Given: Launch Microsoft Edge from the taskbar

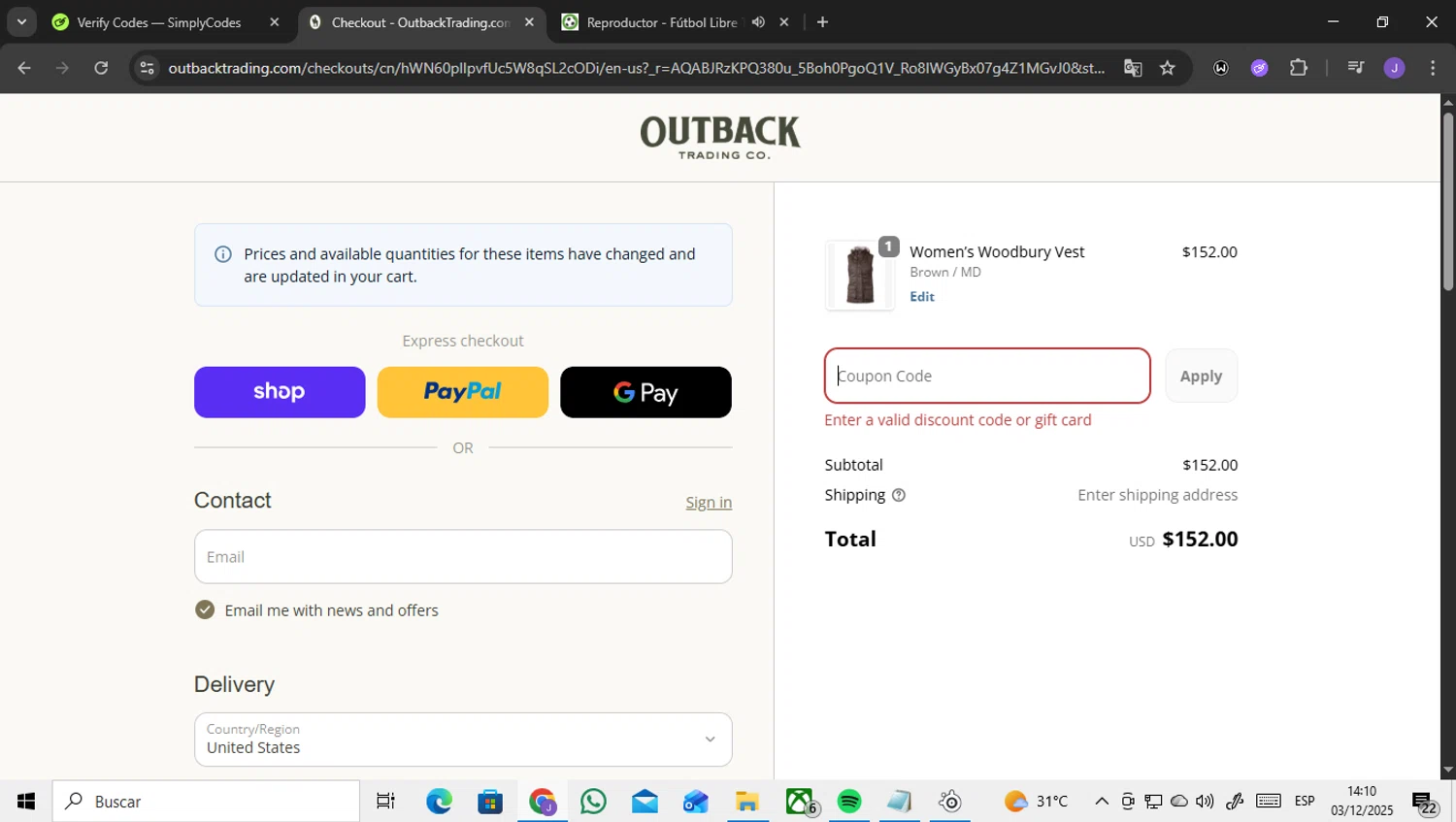Looking at the screenshot, I should click(439, 802).
